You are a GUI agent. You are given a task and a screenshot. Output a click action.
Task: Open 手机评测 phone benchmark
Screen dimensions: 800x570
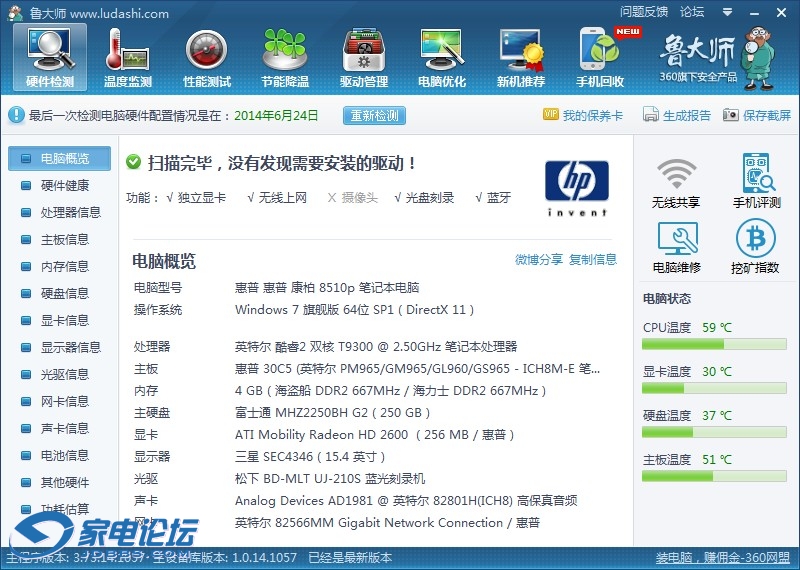tap(757, 181)
